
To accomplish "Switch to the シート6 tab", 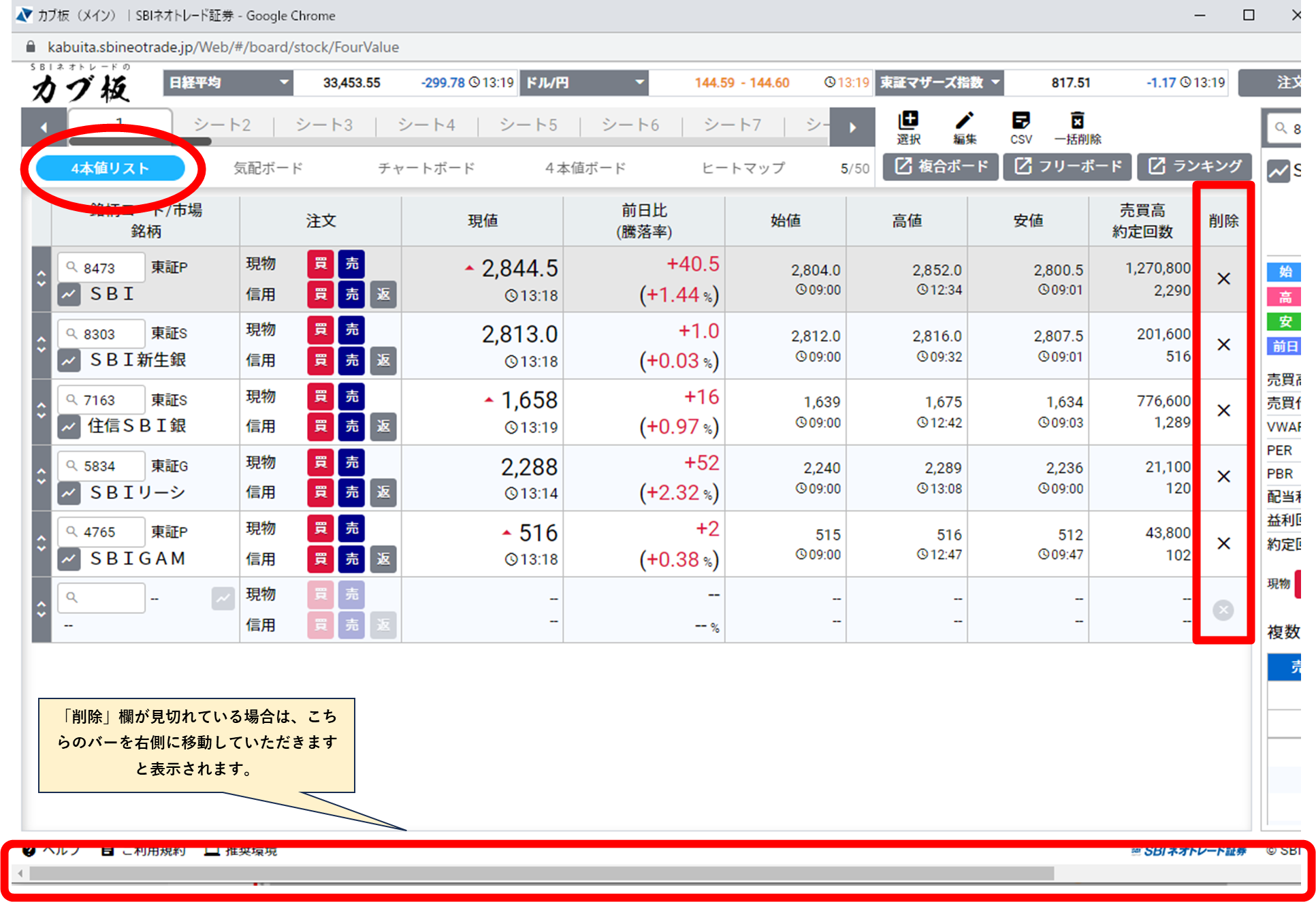I will (x=630, y=125).
